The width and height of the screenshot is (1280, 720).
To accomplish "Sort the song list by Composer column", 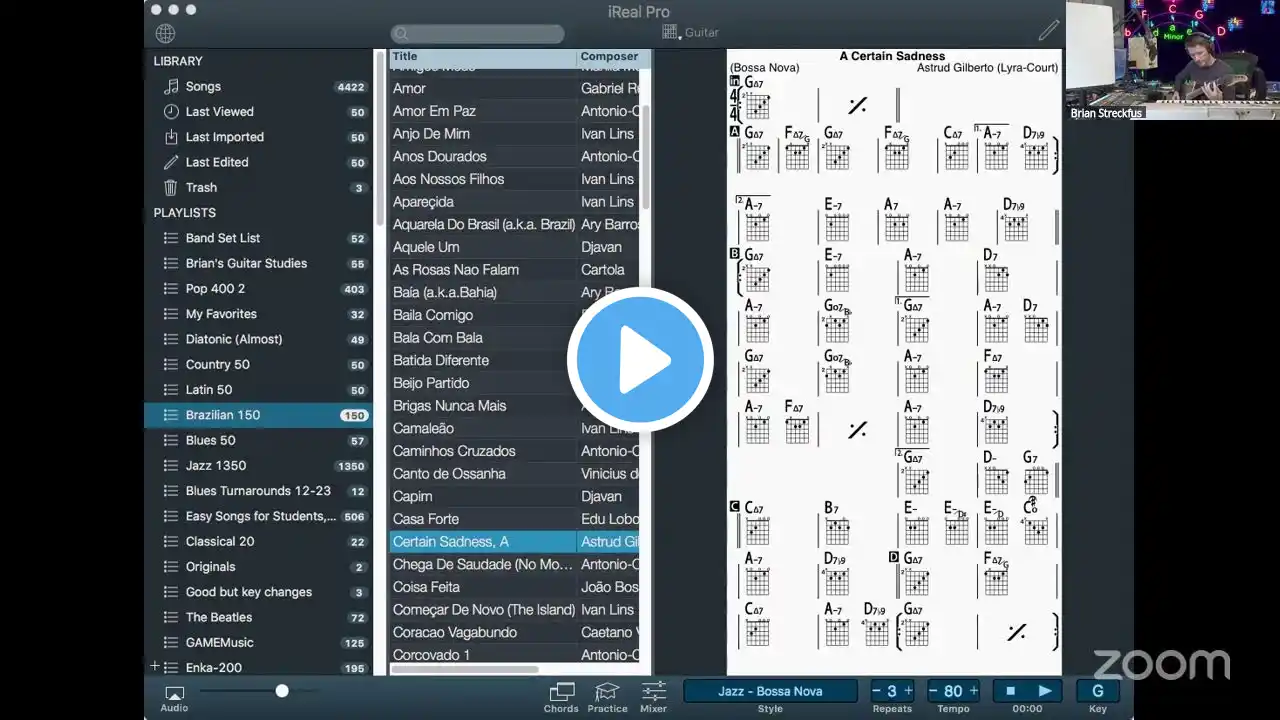I will pos(609,57).
